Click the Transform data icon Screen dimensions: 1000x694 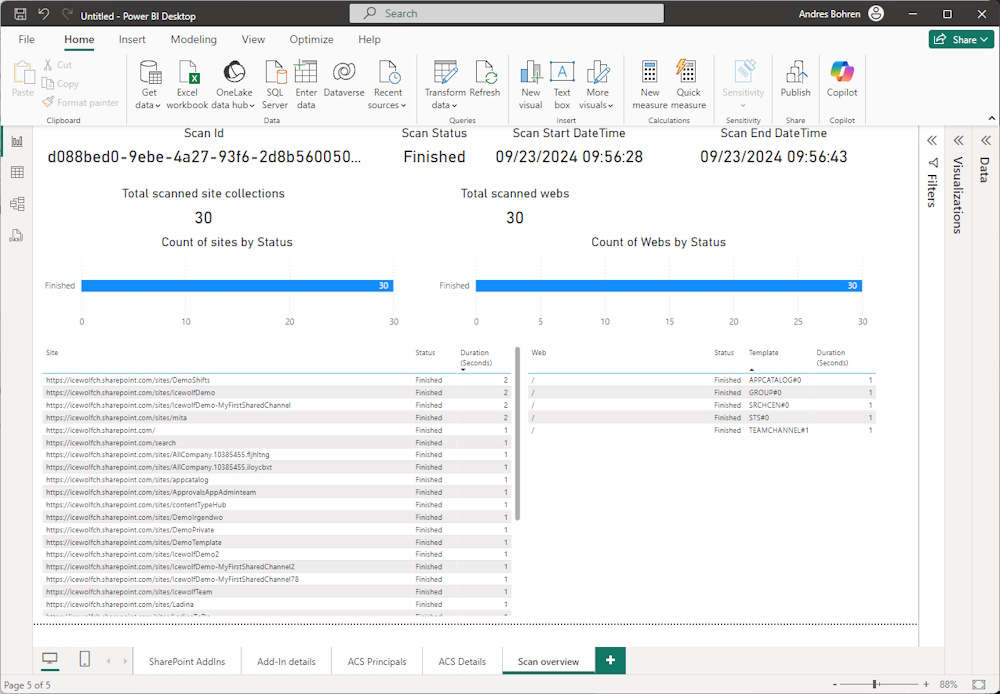tap(445, 72)
